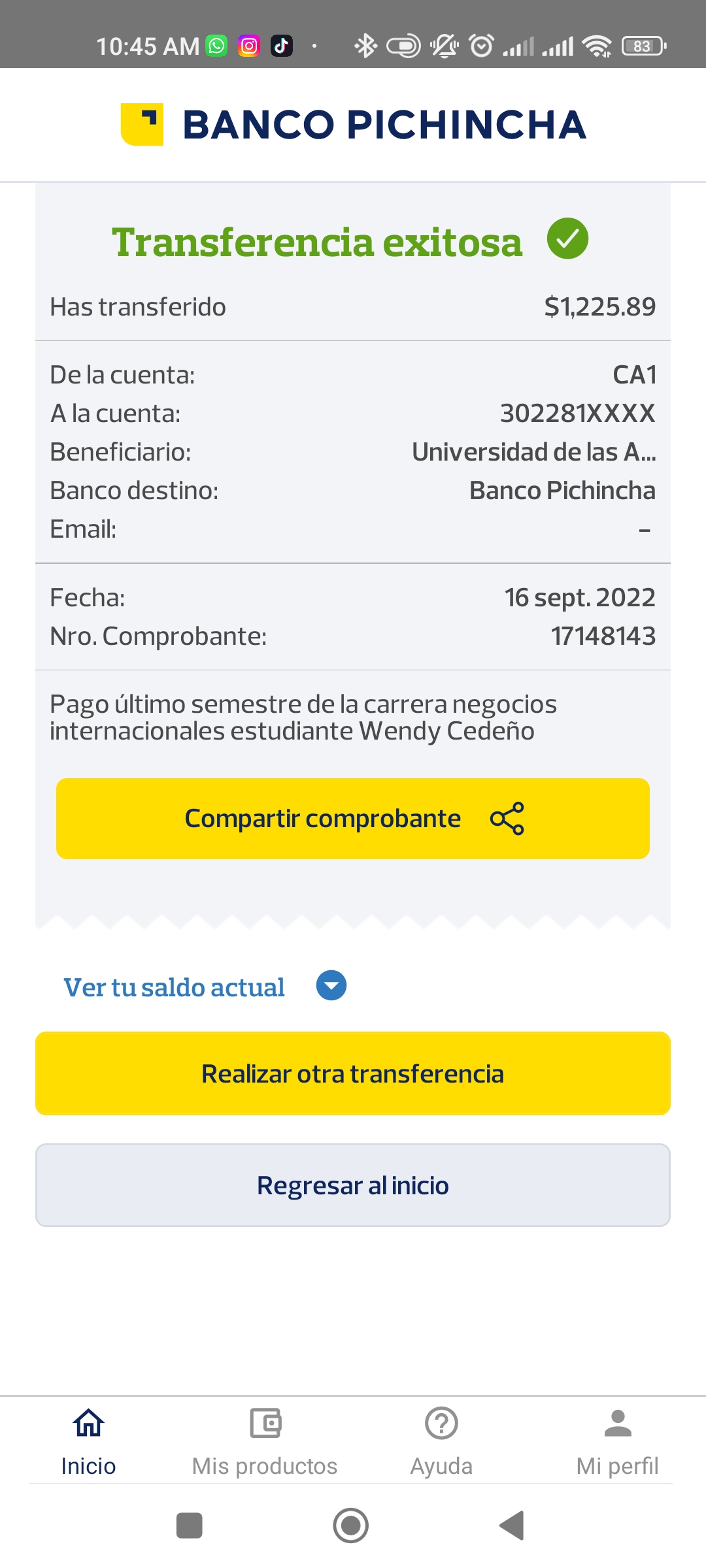
Task: Tap the share icon on Compartir comprobante
Action: [507, 819]
